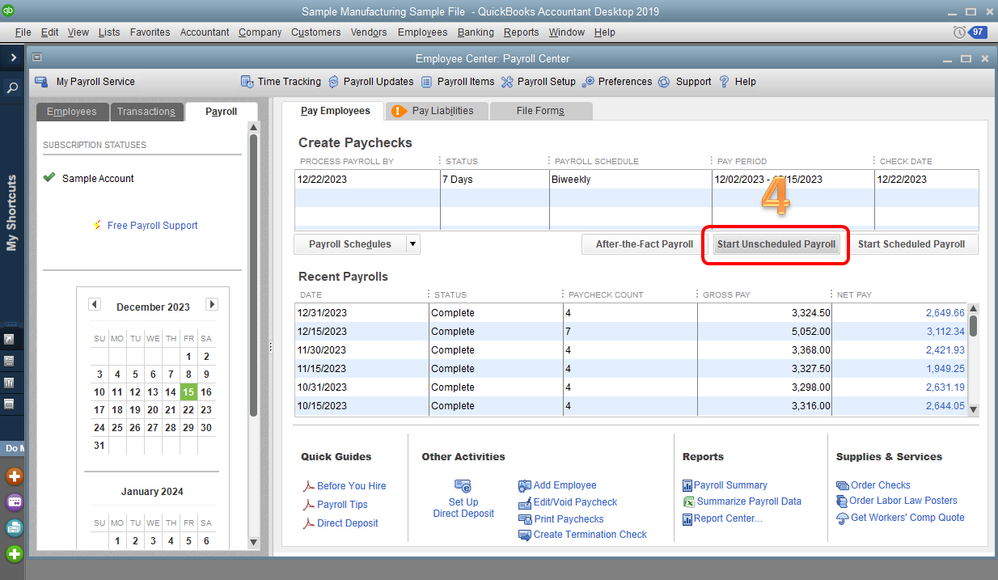Open Order Labor Law Posters link
998x580 pixels.
(x=903, y=500)
